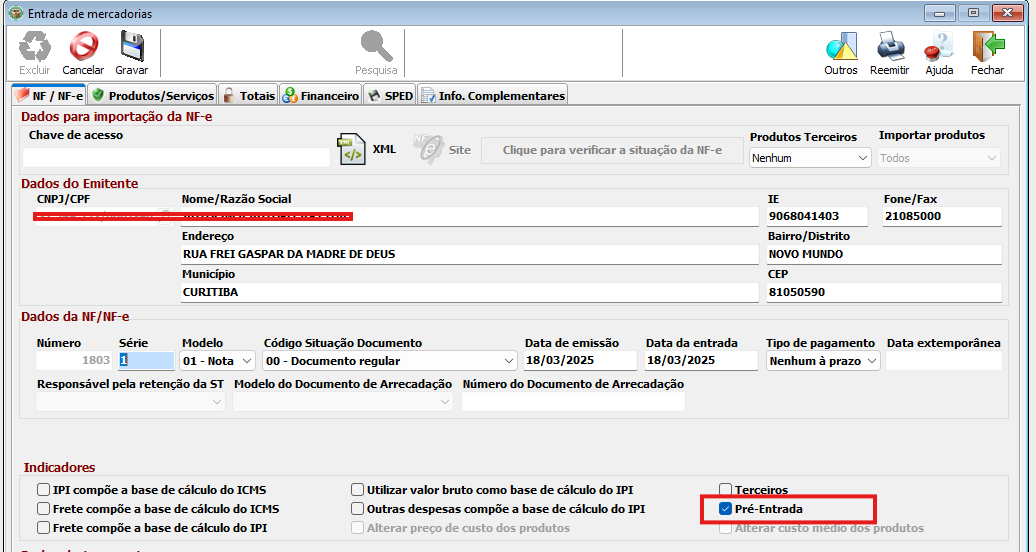The height and width of the screenshot is (552, 1036).
Task: Open Ajuda help icon
Action: [938, 47]
